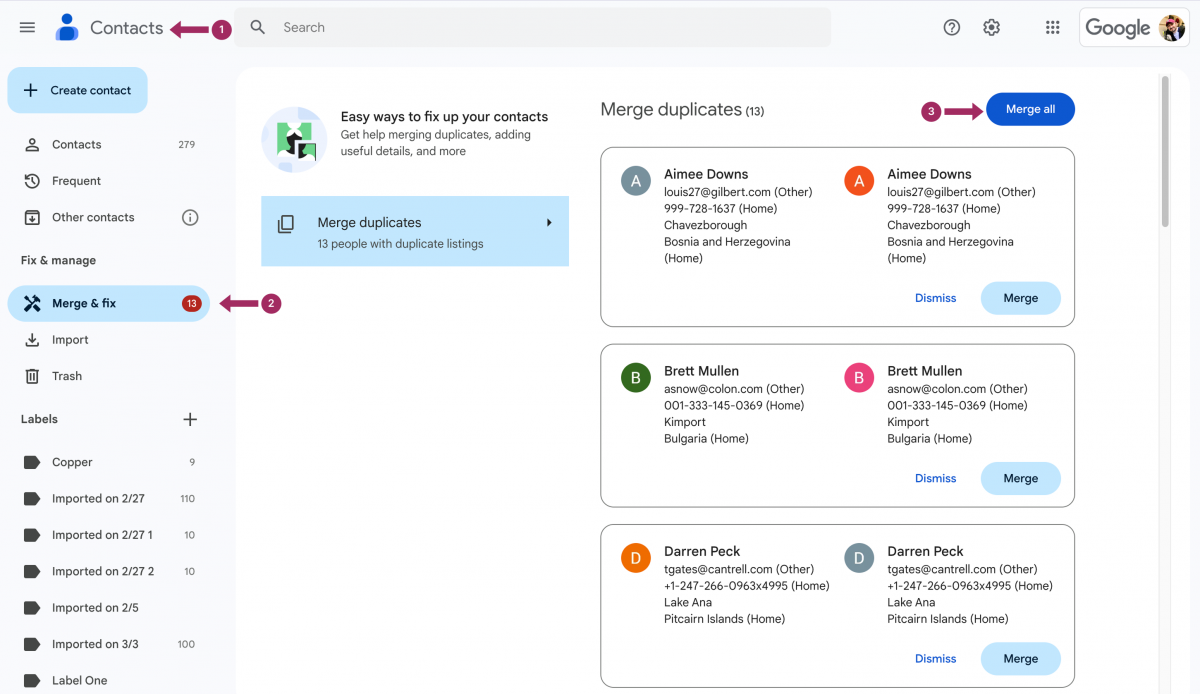Click the Imported on 2/27 1 label icon
Screen dimensions: 1200x694
[32, 535]
